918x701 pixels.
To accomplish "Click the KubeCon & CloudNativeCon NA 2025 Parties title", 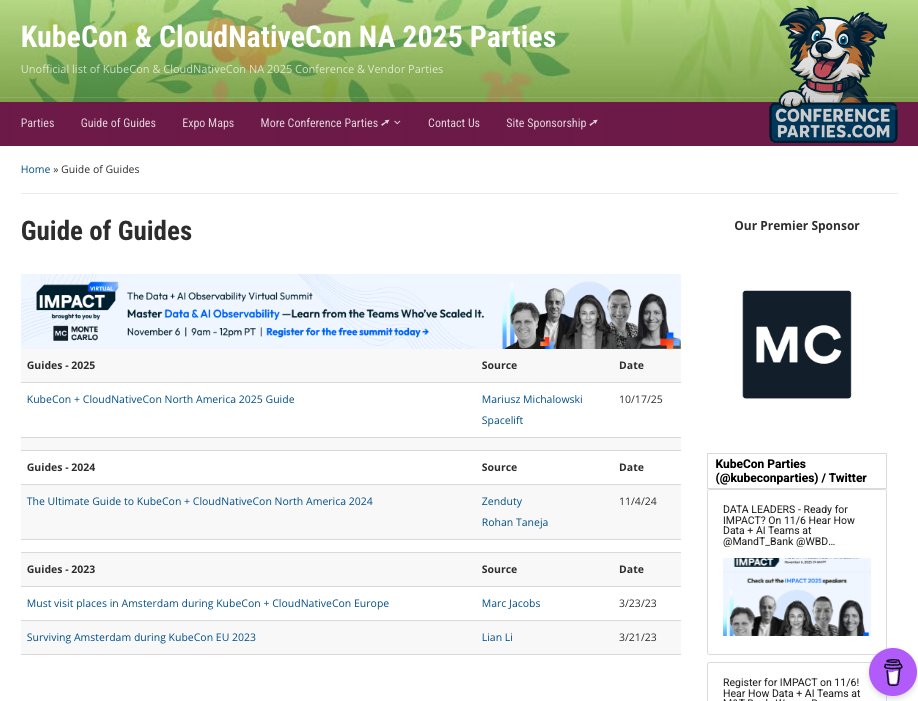I will click(x=288, y=37).
